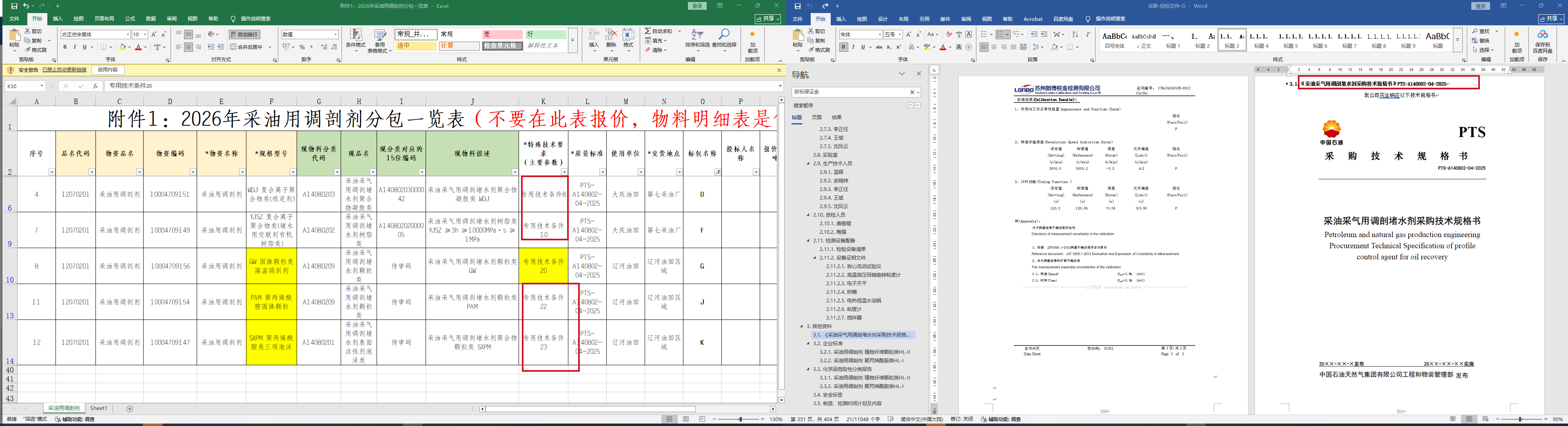The image size is (1568, 426).
Task: Close the Word navigation pane
Action: (x=918, y=73)
